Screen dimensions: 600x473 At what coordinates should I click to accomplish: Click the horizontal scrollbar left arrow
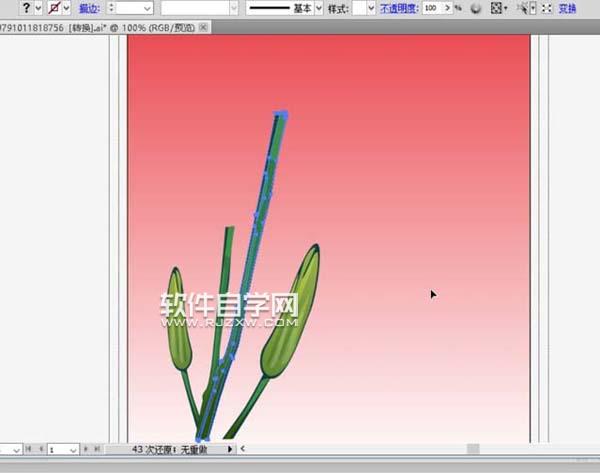243,449
